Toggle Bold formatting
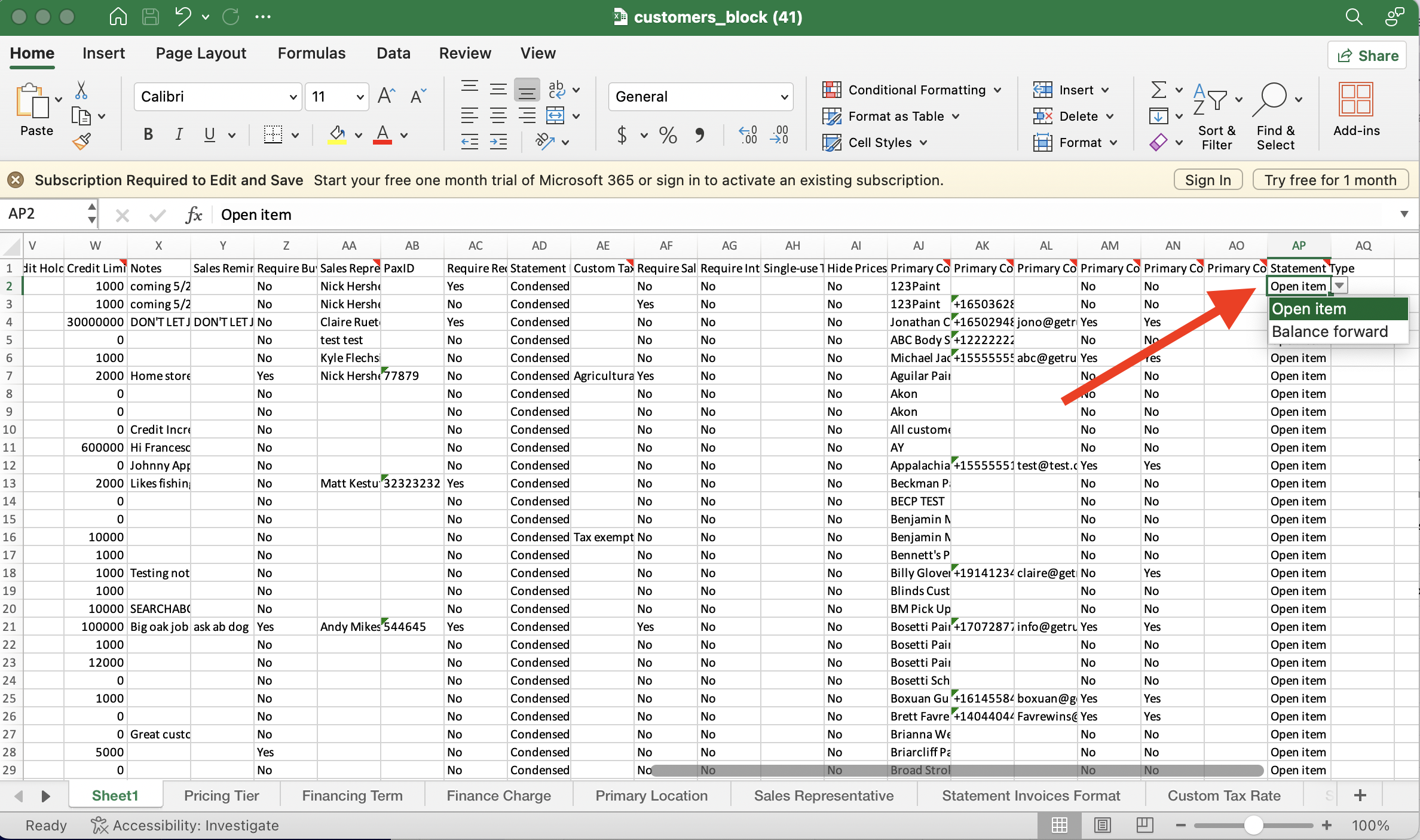The width and height of the screenshot is (1420, 840). click(148, 135)
